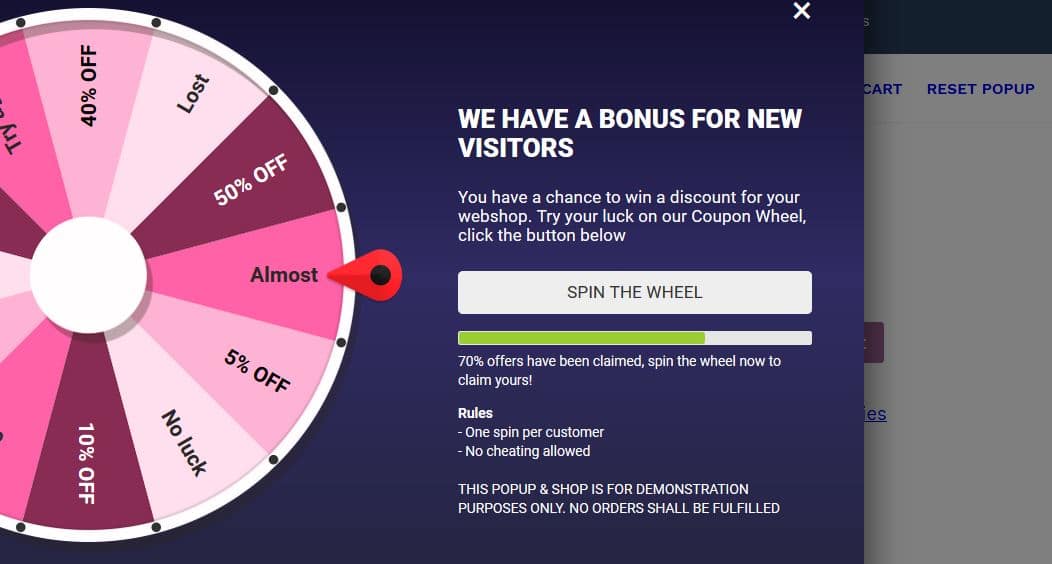Click the green claimed-offers progress bar
The image size is (1052, 564).
coord(582,338)
